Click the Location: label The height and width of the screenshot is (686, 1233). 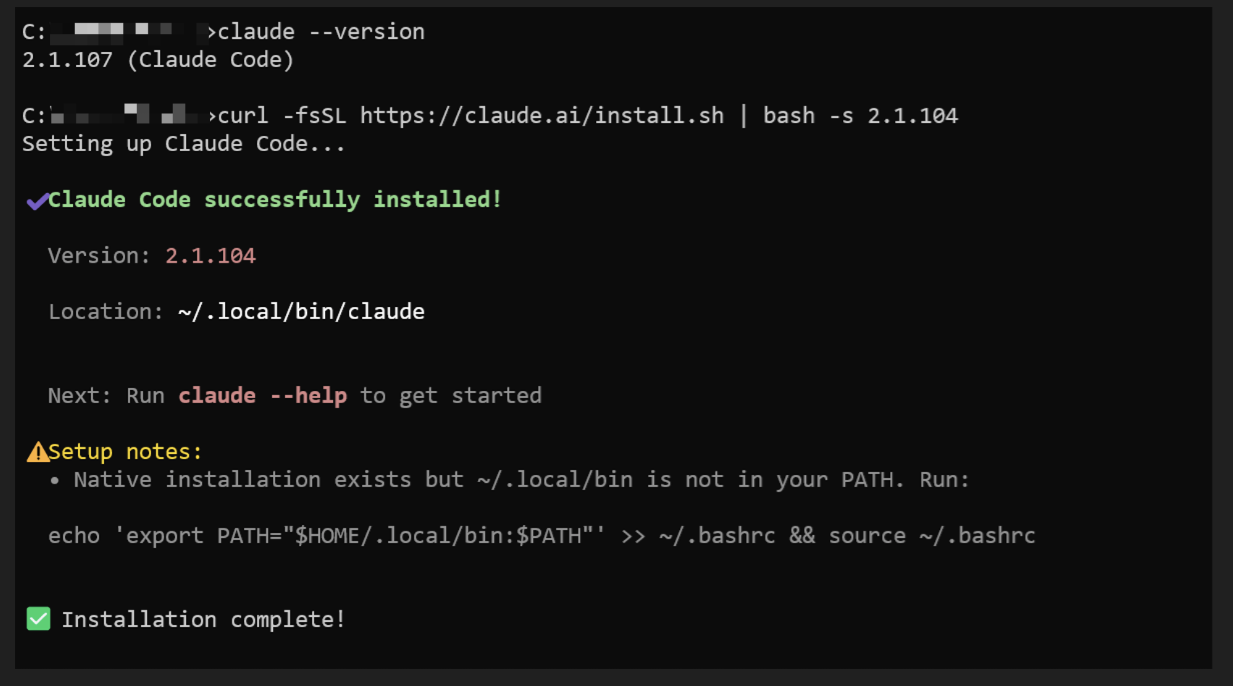(x=106, y=312)
